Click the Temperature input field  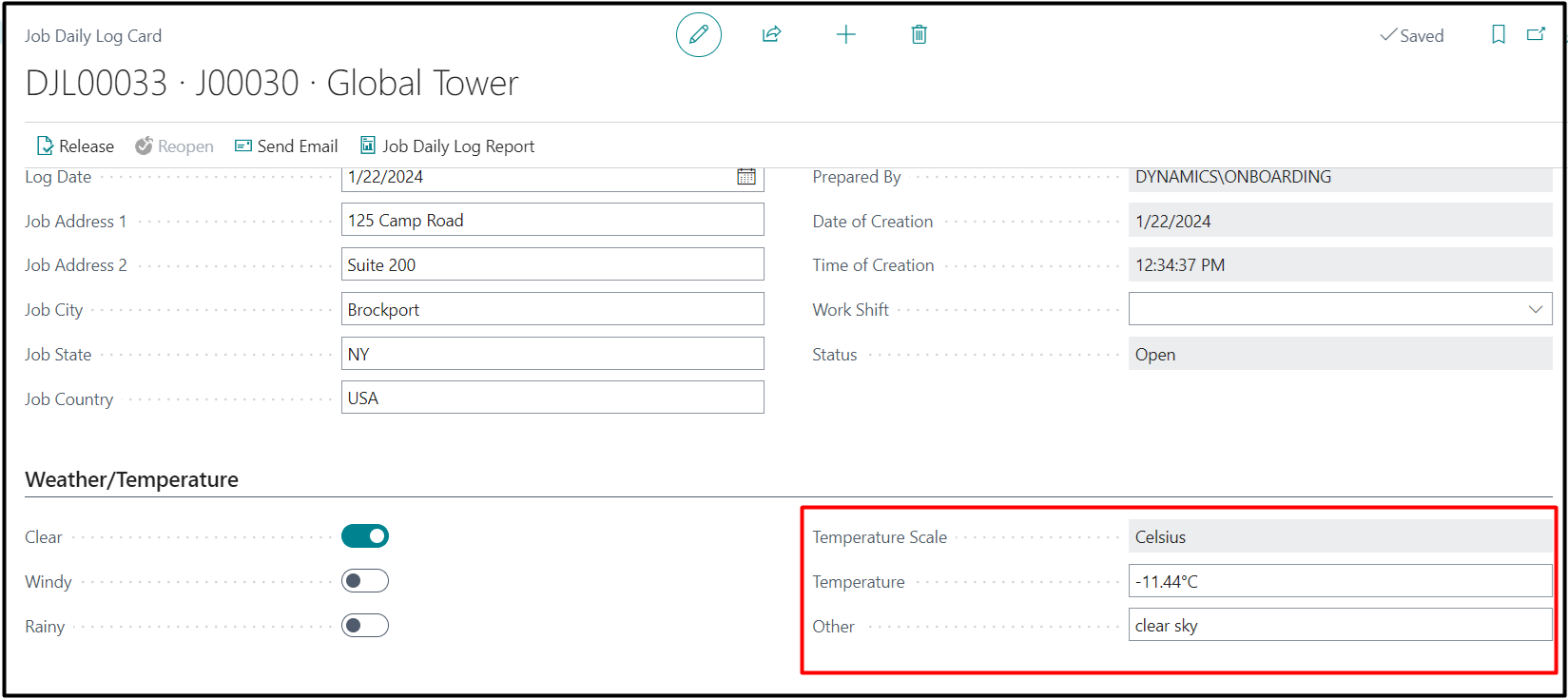[1339, 581]
